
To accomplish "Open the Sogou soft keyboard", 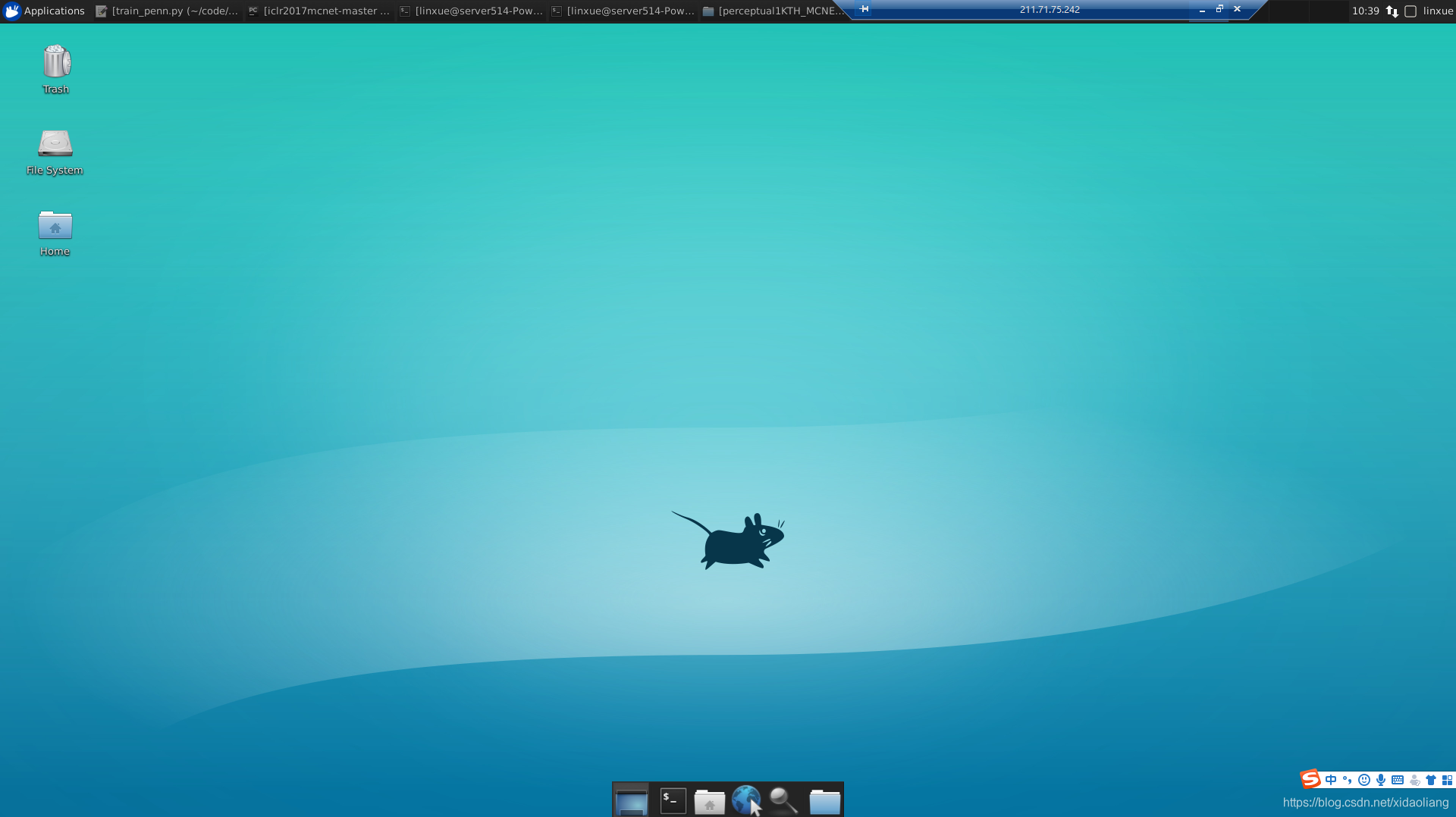I will click(x=1398, y=780).
